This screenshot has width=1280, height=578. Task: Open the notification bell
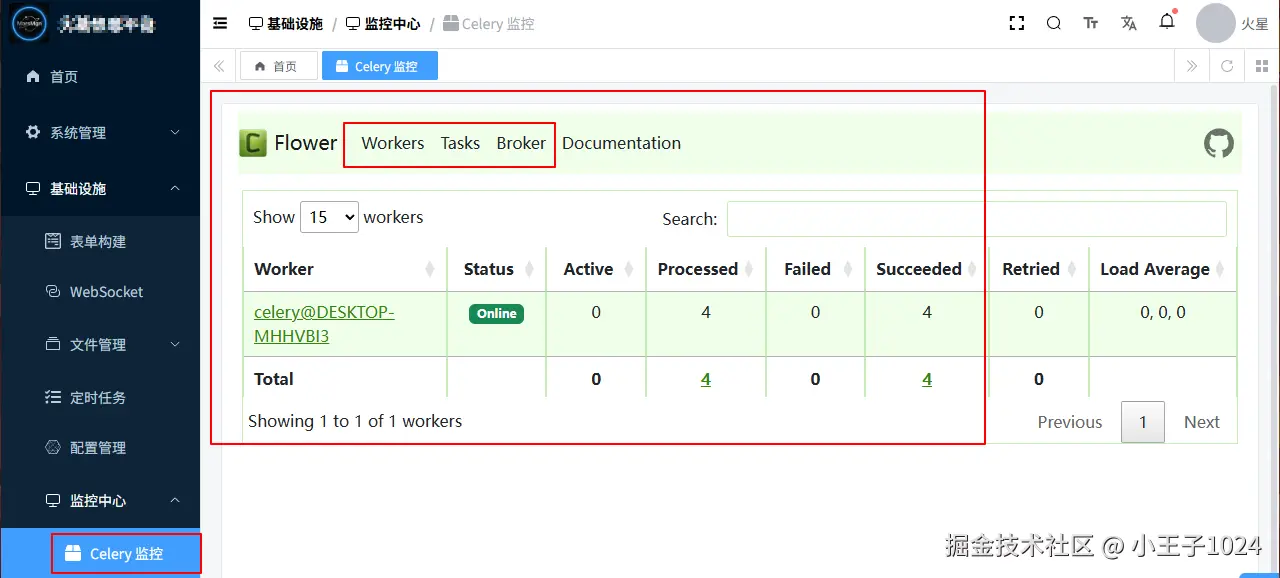[1167, 21]
